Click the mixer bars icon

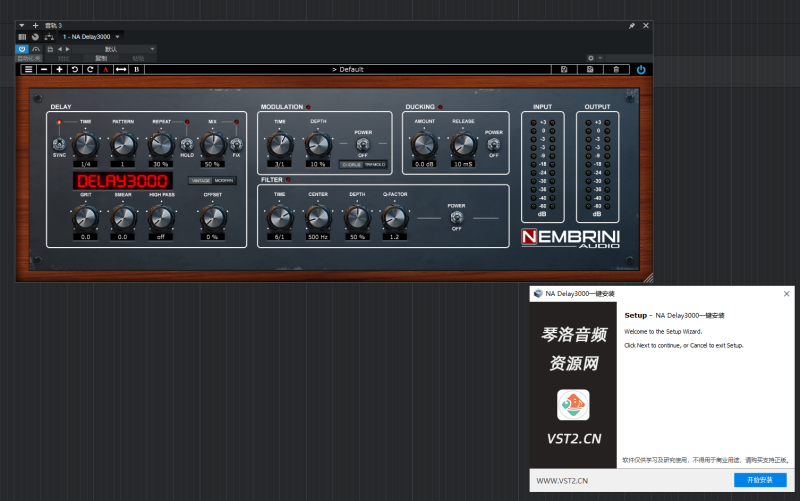(22, 37)
